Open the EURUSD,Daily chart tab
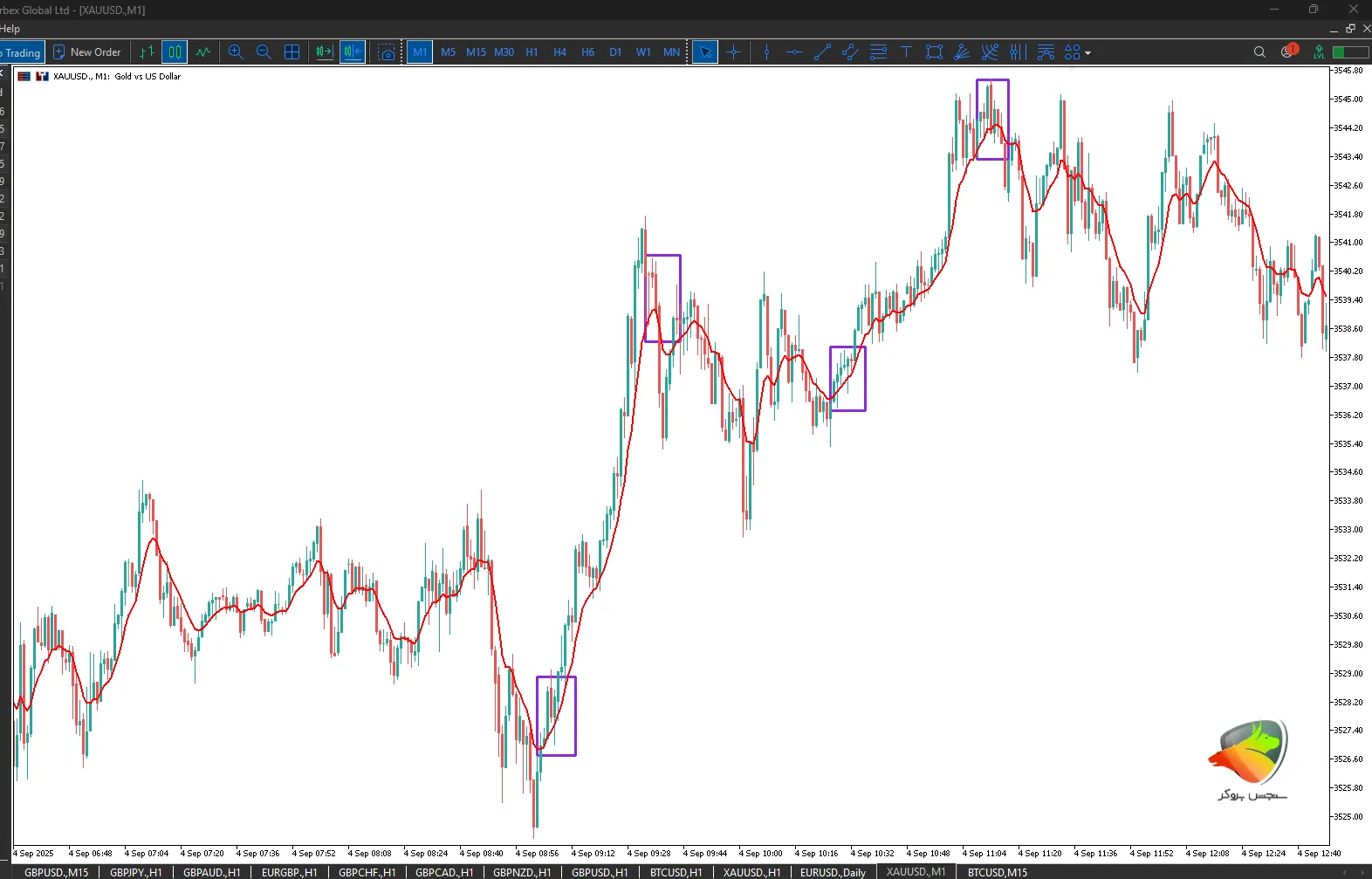 click(x=833, y=872)
